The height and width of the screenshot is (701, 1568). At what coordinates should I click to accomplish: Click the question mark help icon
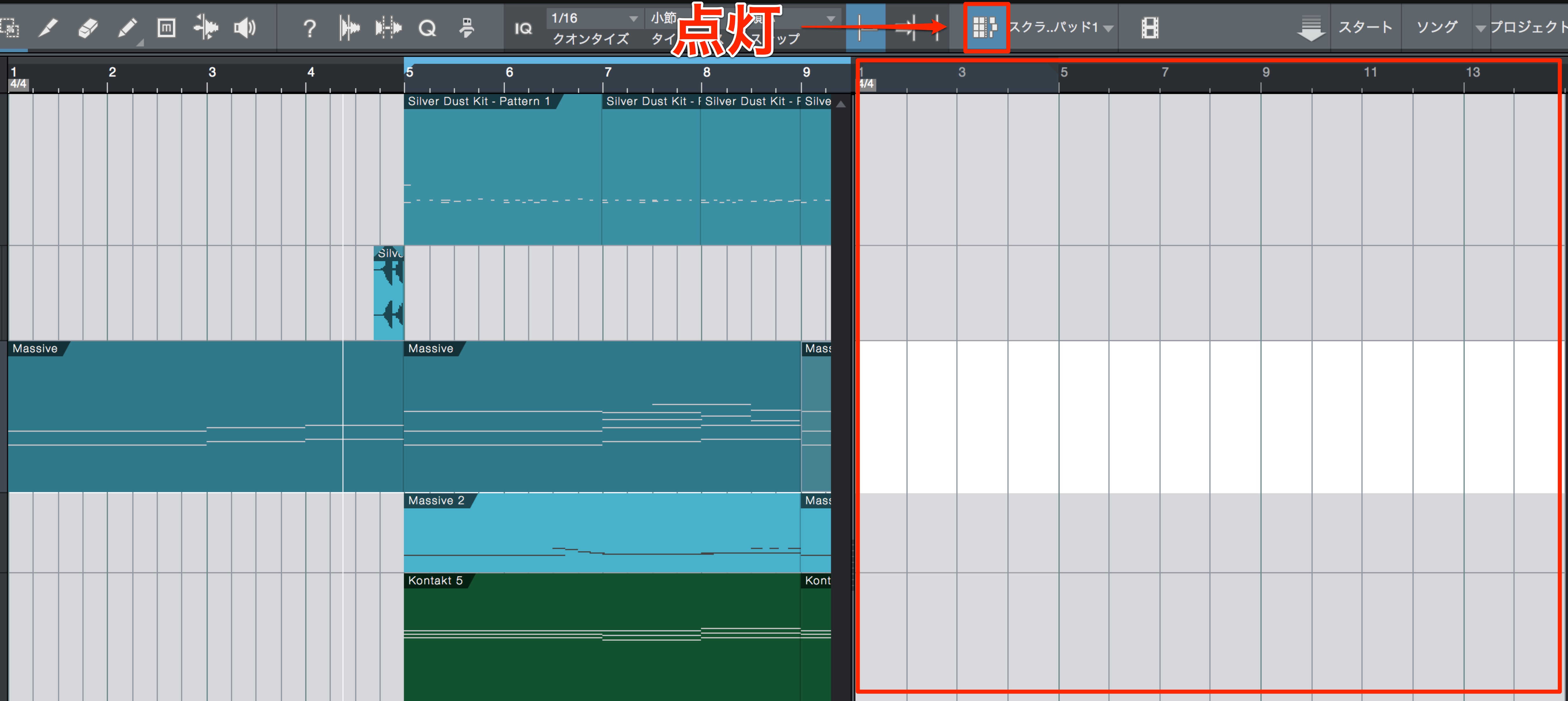pyautogui.click(x=309, y=28)
